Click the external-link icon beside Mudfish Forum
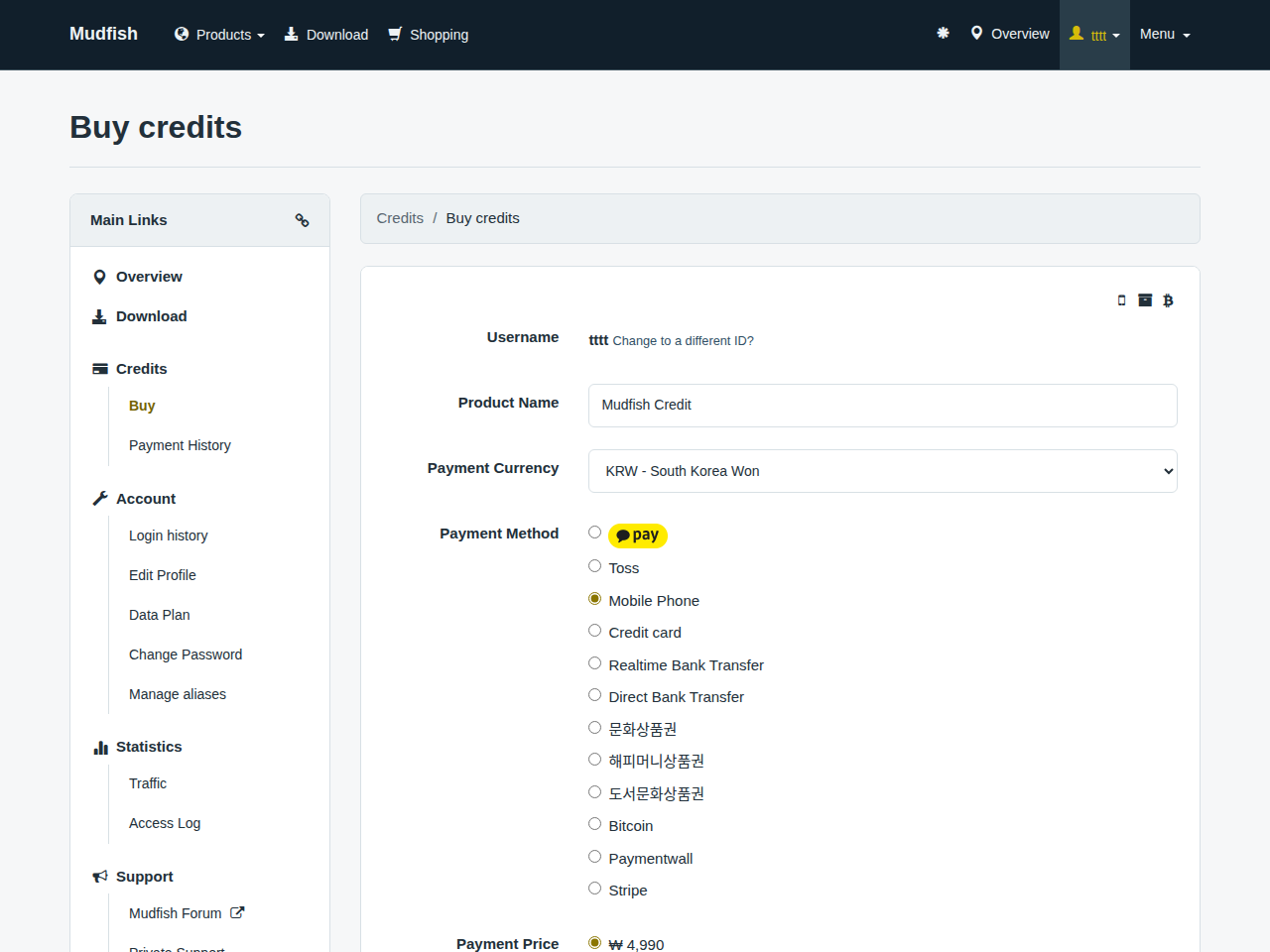The width and height of the screenshot is (1270, 952). [x=237, y=912]
